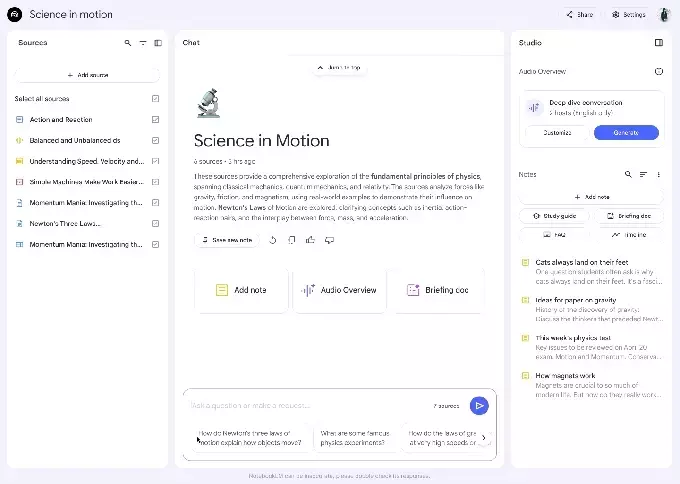Uncheck Balanced and Unbalanced source
This screenshot has width=680, height=484.
156,140
